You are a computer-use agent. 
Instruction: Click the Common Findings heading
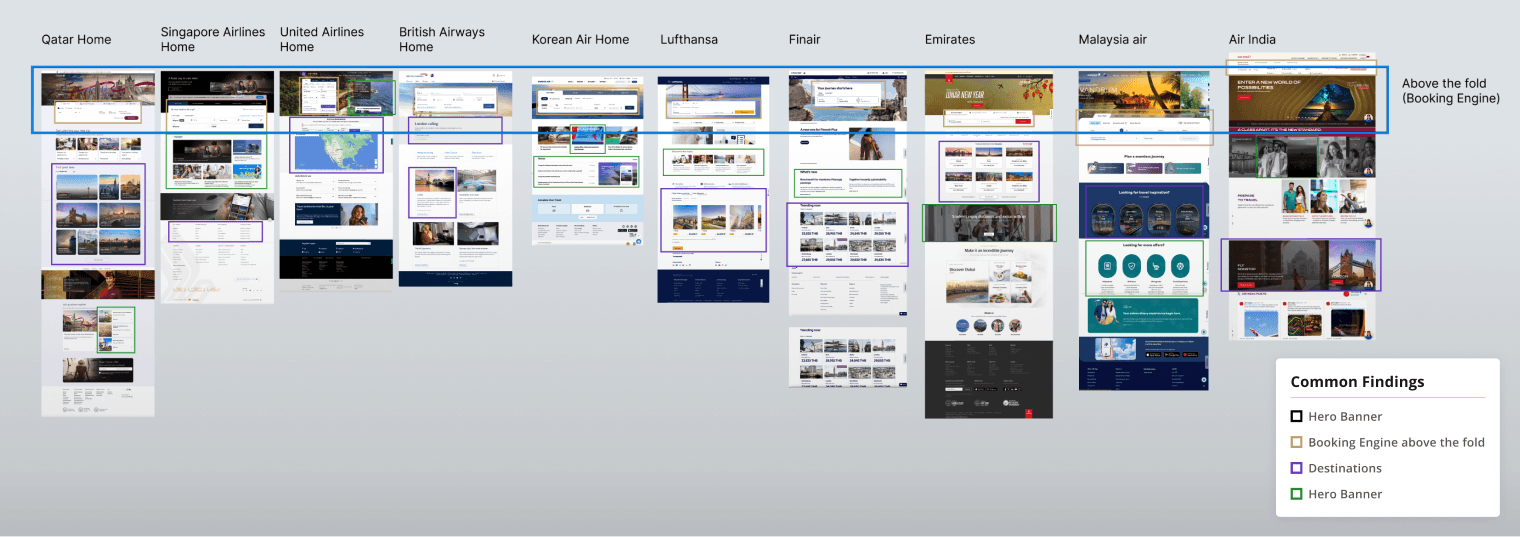(x=1357, y=382)
